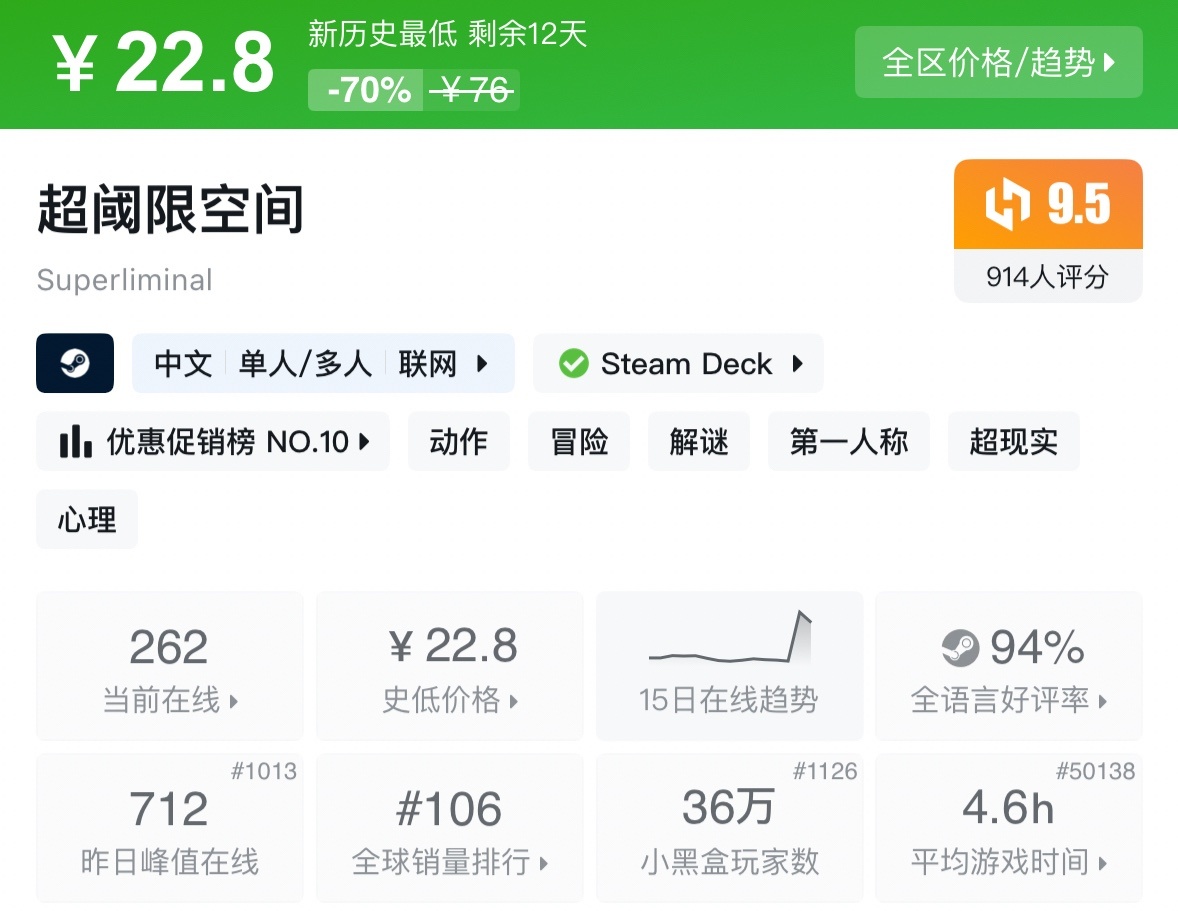Select the 动作 genre tag
Viewport: 1178px width, 911px height.
[459, 441]
